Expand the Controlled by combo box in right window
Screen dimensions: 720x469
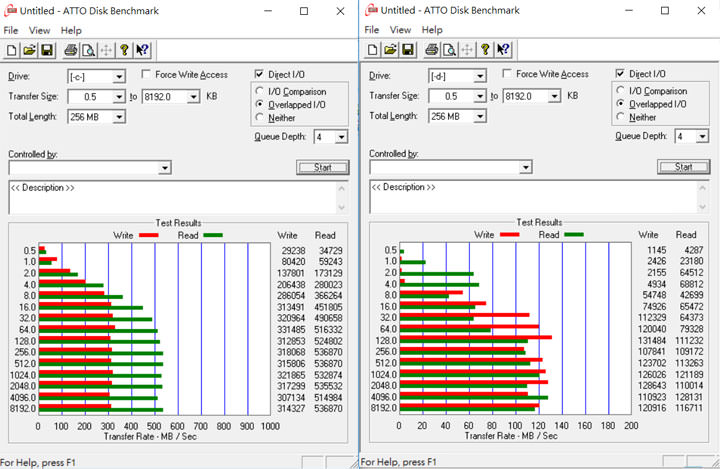click(525, 168)
